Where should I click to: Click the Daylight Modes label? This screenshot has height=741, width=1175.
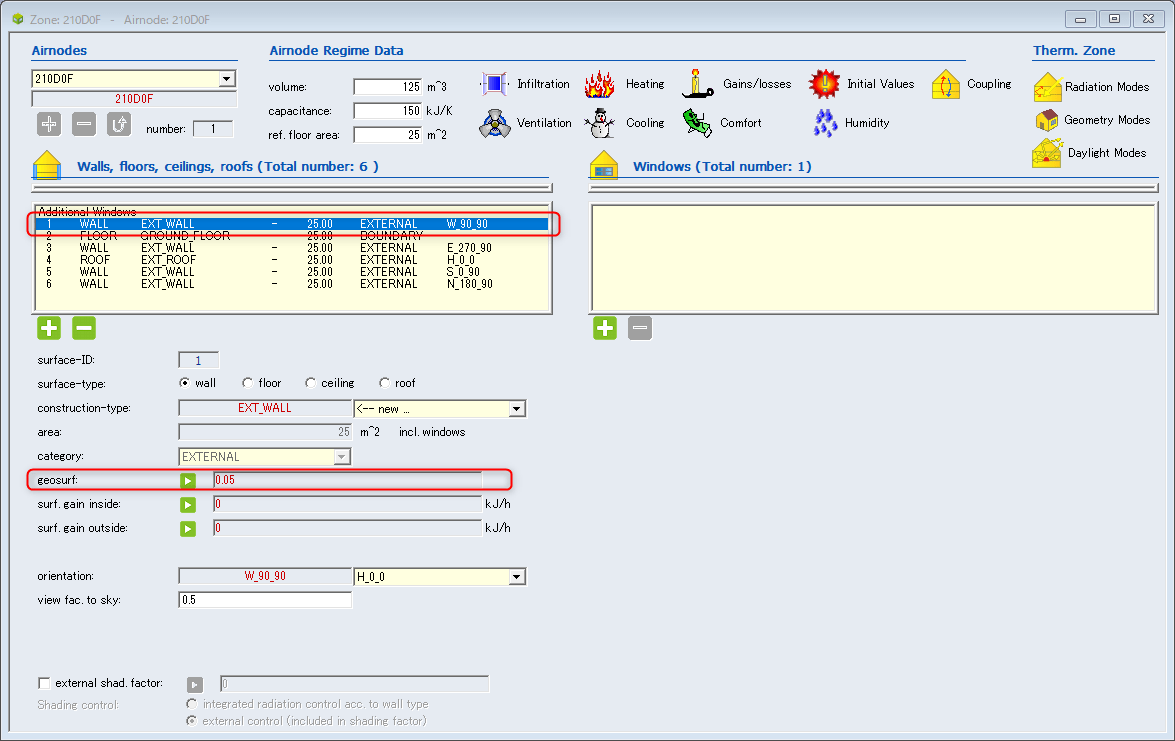coord(1107,153)
